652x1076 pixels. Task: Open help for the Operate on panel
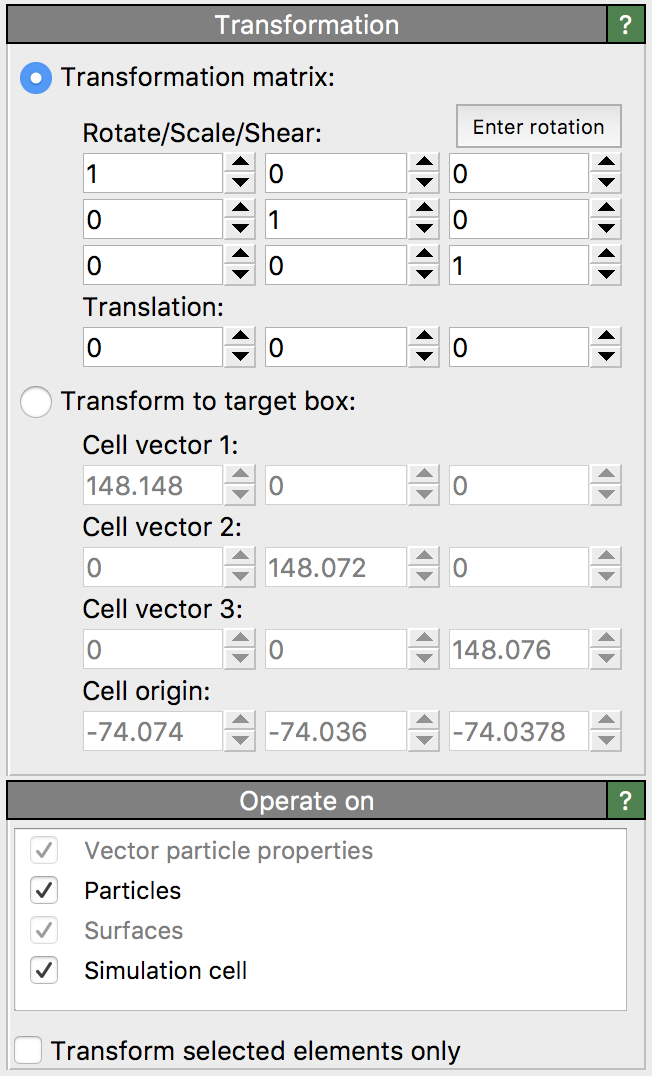626,801
